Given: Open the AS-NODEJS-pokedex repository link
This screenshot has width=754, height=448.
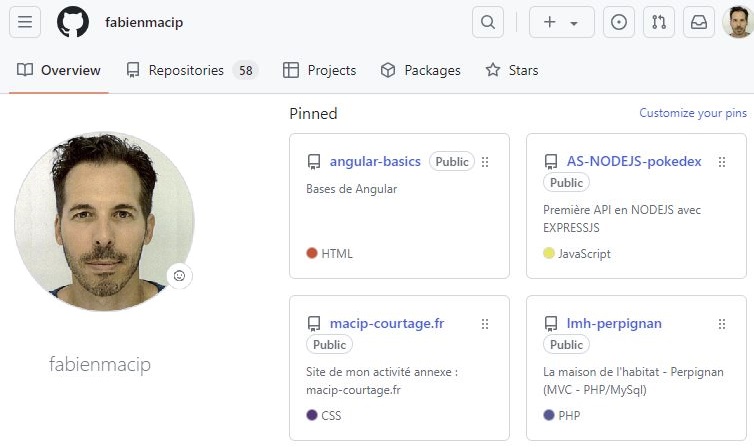Looking at the screenshot, I should (634, 161).
